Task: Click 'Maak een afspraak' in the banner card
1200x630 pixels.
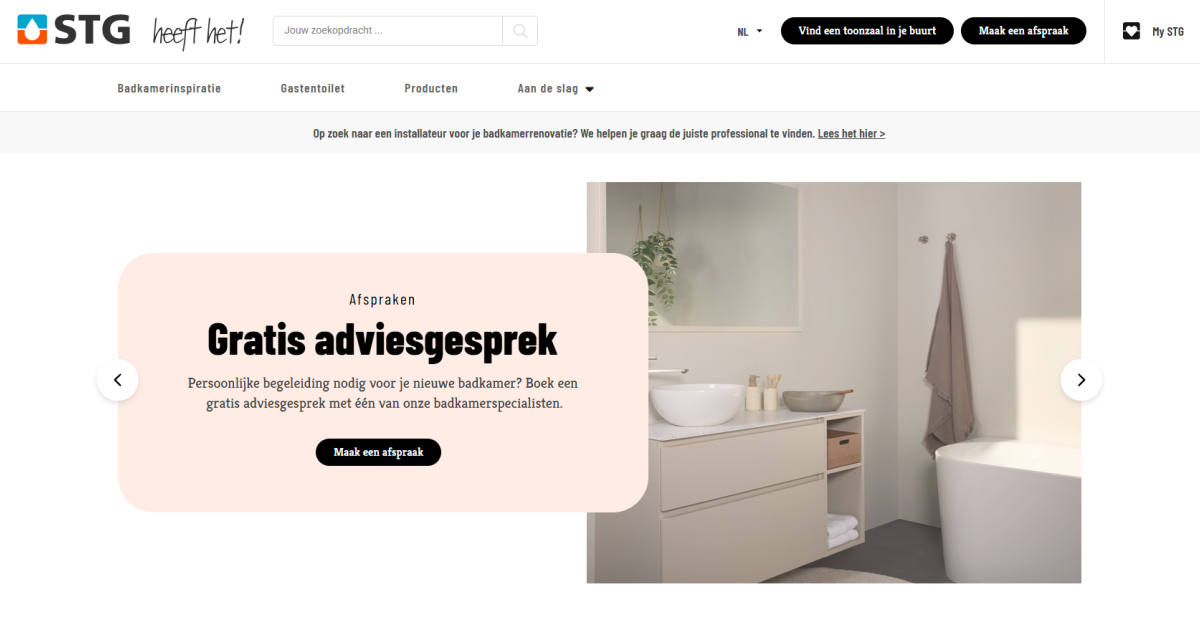Action: [x=378, y=452]
